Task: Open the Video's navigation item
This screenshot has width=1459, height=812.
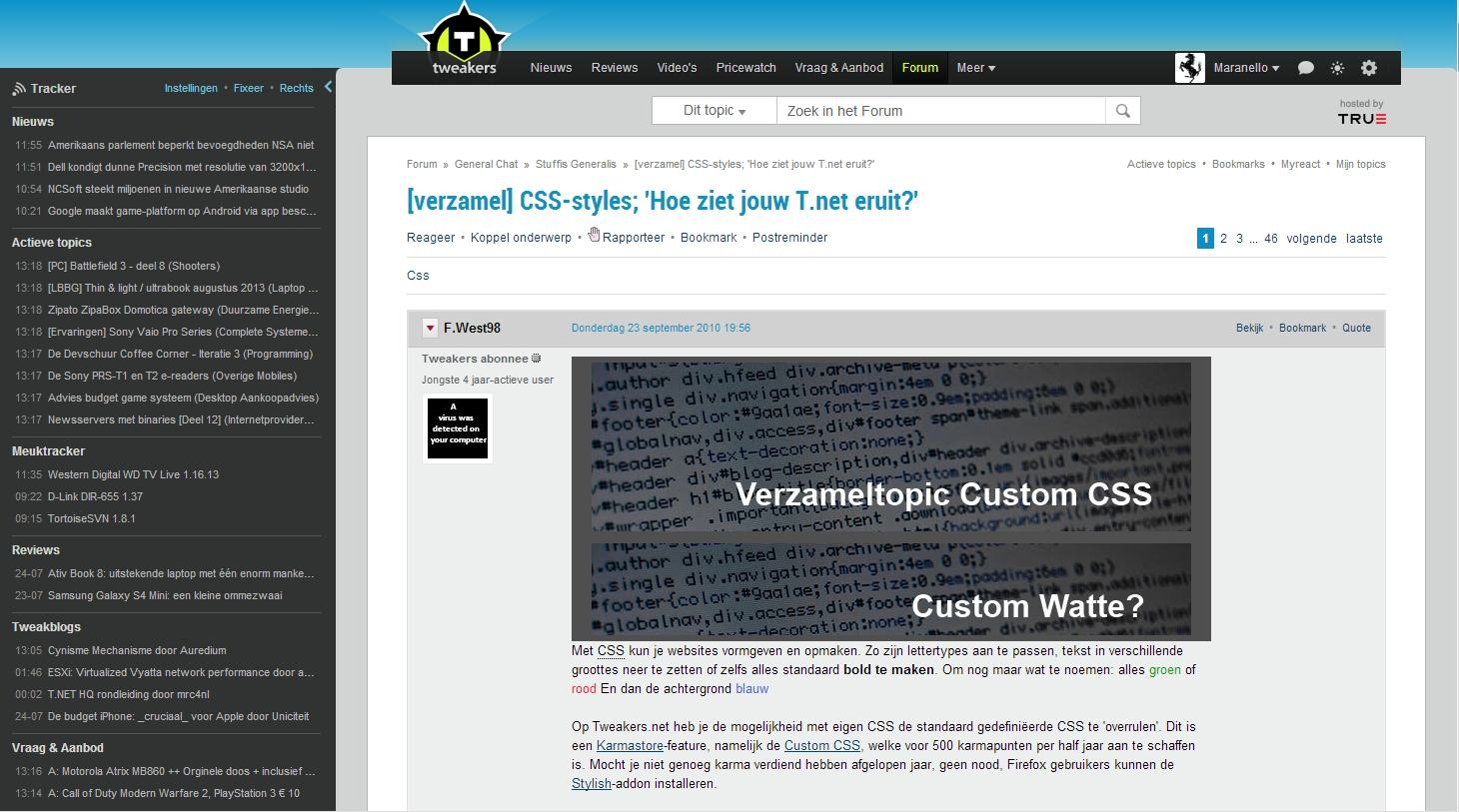Action: (x=677, y=68)
